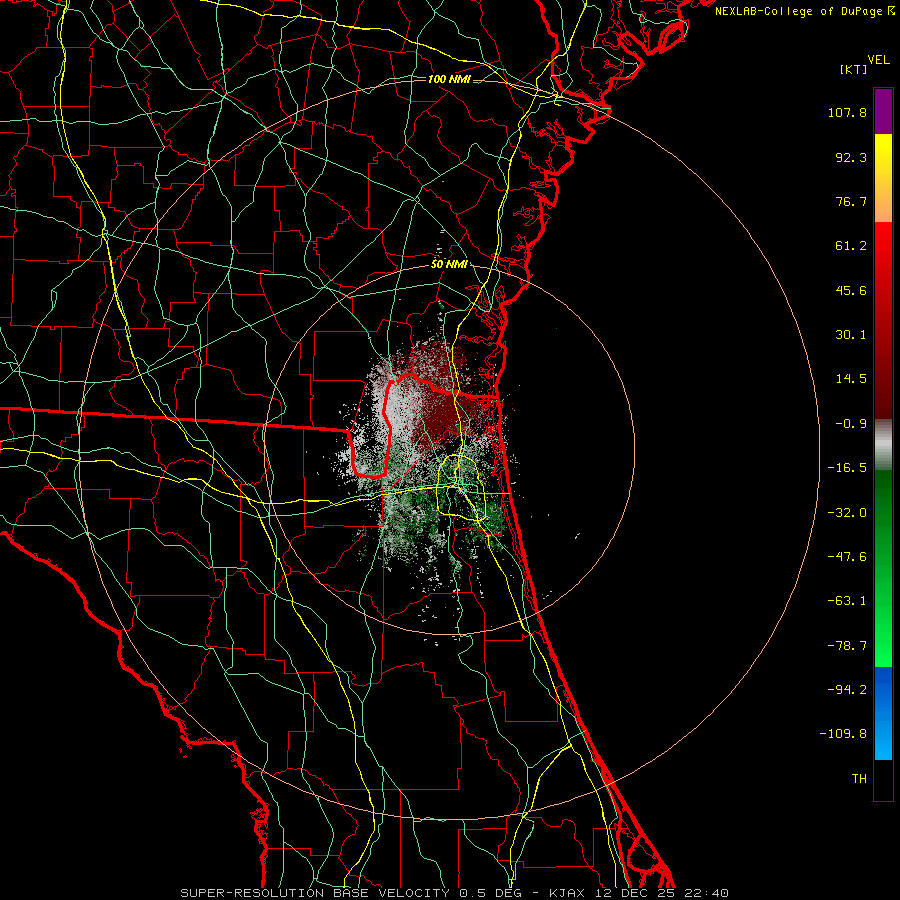Pick the black TH segment of scale
Screen dimensions: 900x900
(883, 780)
